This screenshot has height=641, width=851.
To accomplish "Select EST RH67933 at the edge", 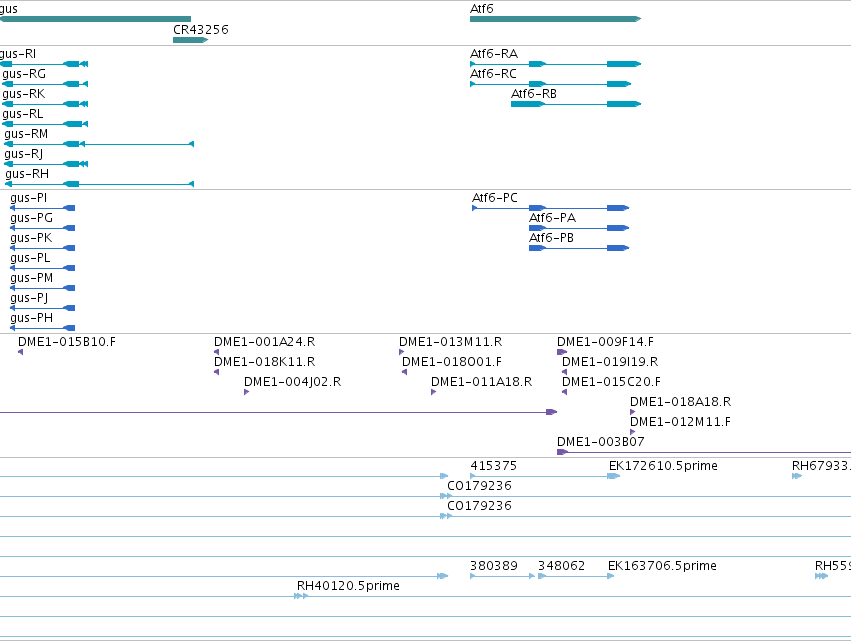I will click(797, 477).
